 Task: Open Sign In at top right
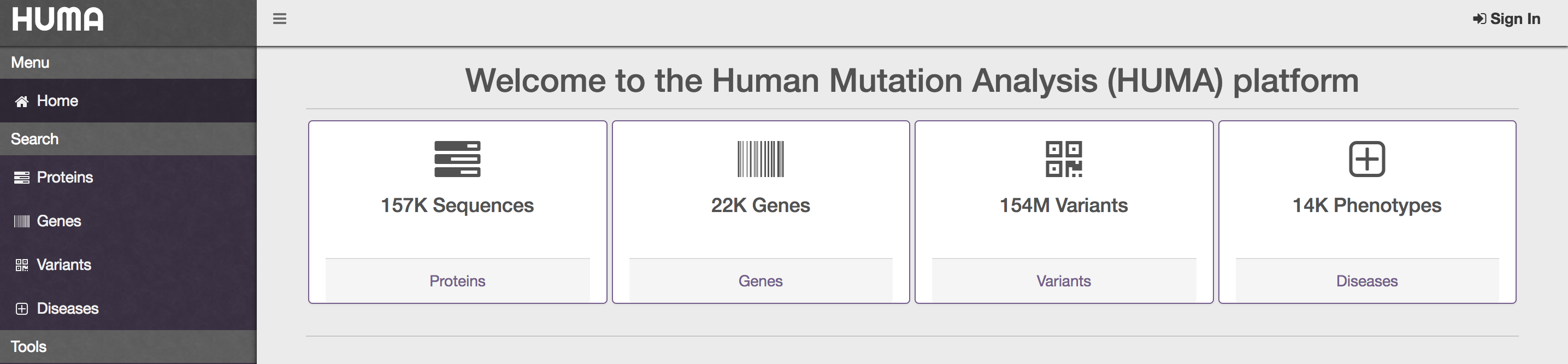[1506, 19]
